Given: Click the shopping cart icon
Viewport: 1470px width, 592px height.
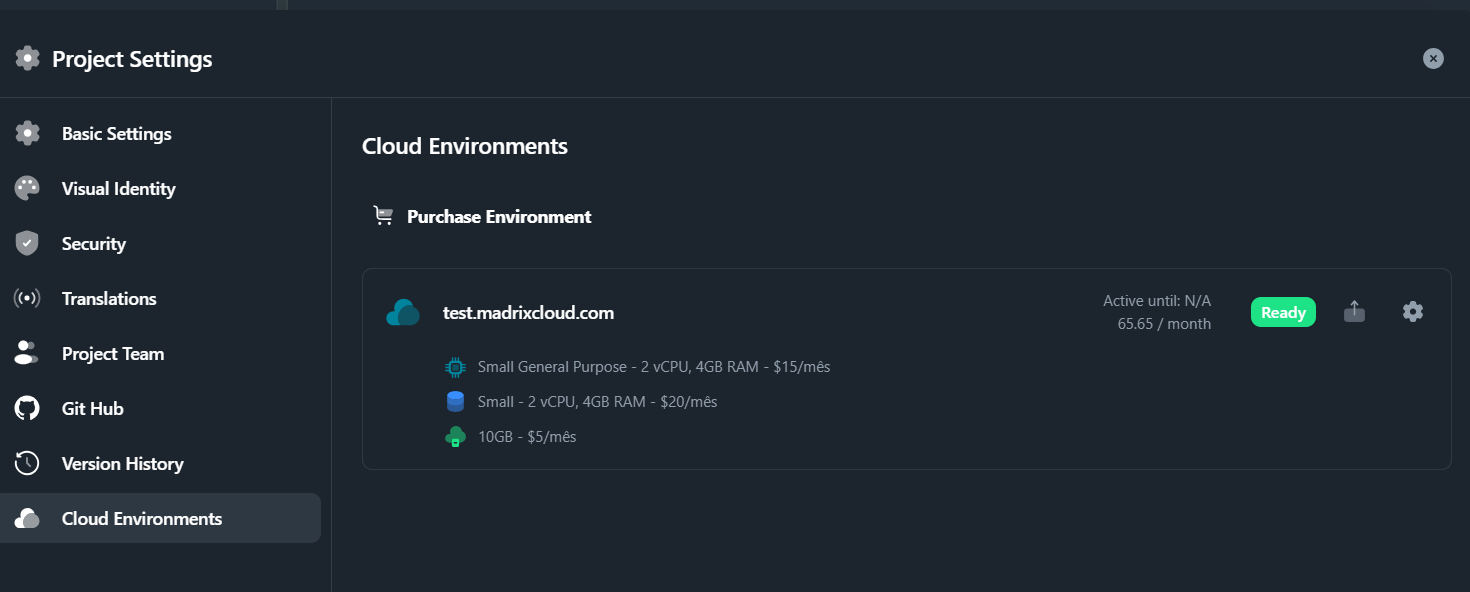Looking at the screenshot, I should 383,216.
